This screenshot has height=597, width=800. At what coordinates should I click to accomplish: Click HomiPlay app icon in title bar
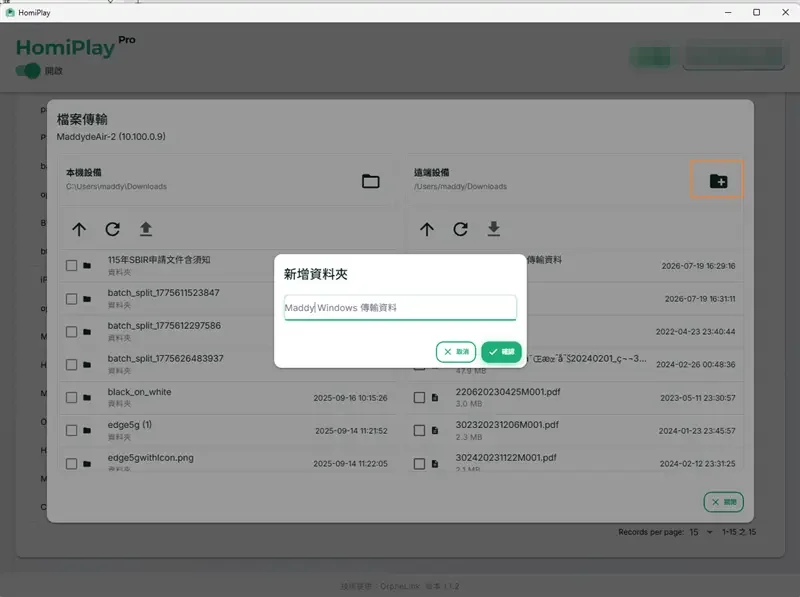[x=10, y=12]
